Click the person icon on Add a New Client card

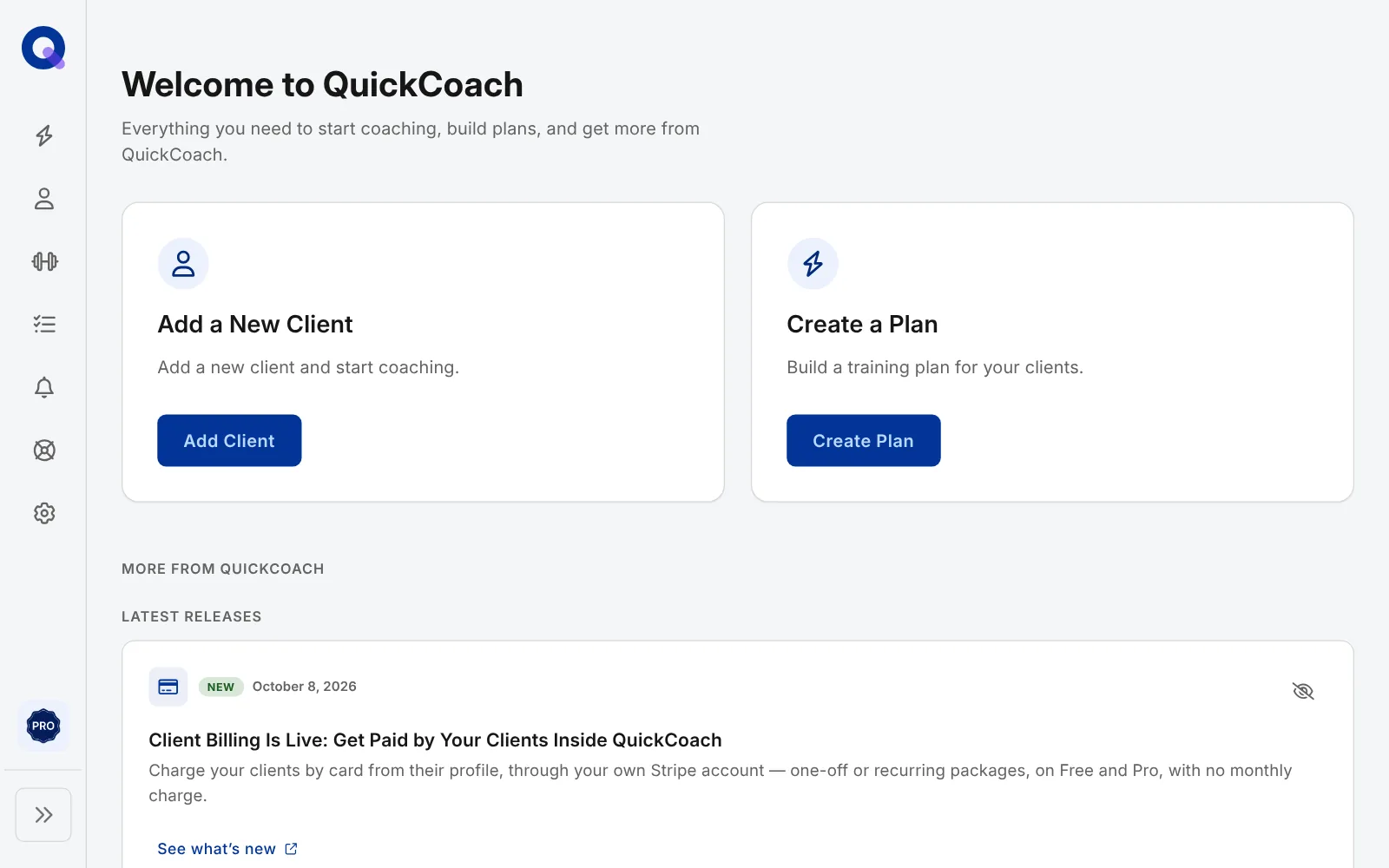183,264
